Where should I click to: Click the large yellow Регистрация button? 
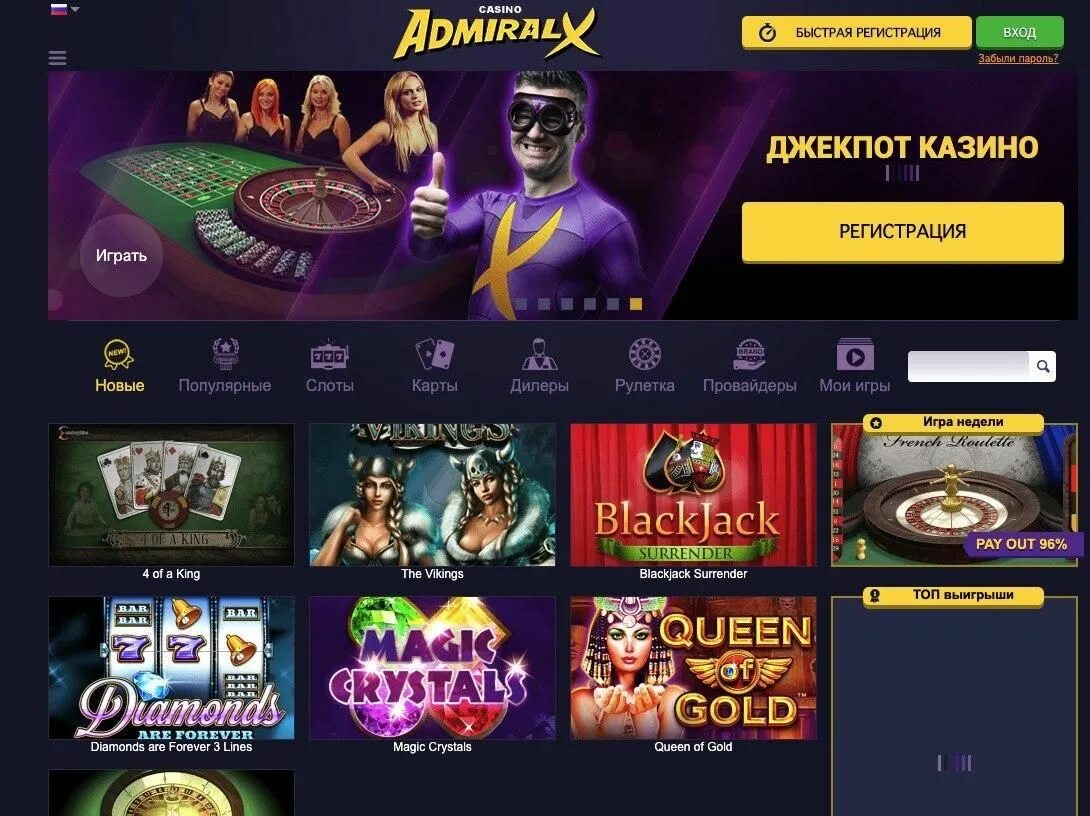click(x=902, y=231)
